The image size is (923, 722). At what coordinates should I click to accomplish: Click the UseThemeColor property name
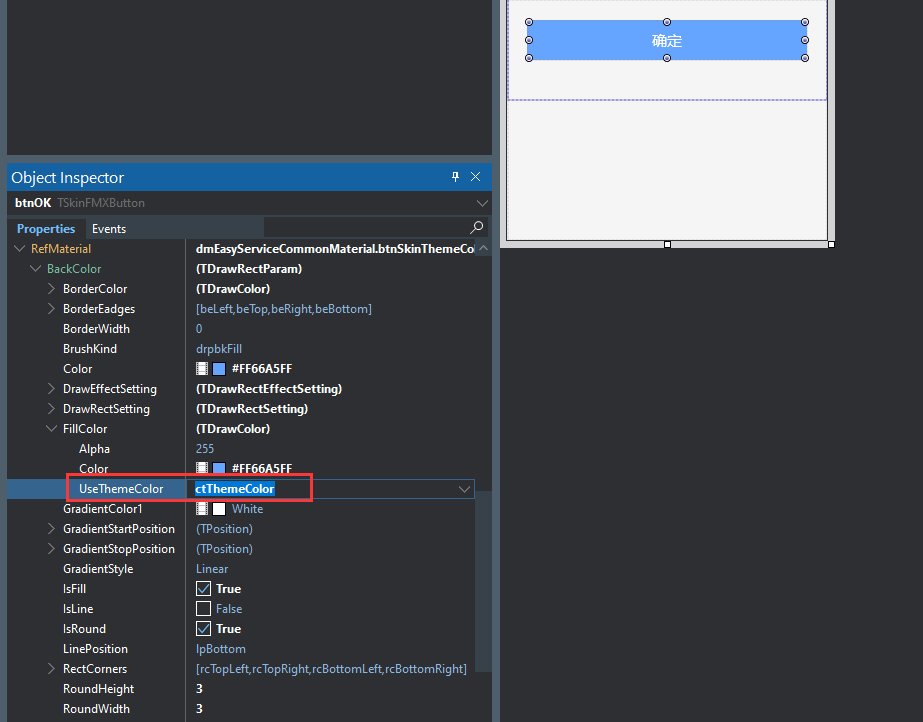121,489
